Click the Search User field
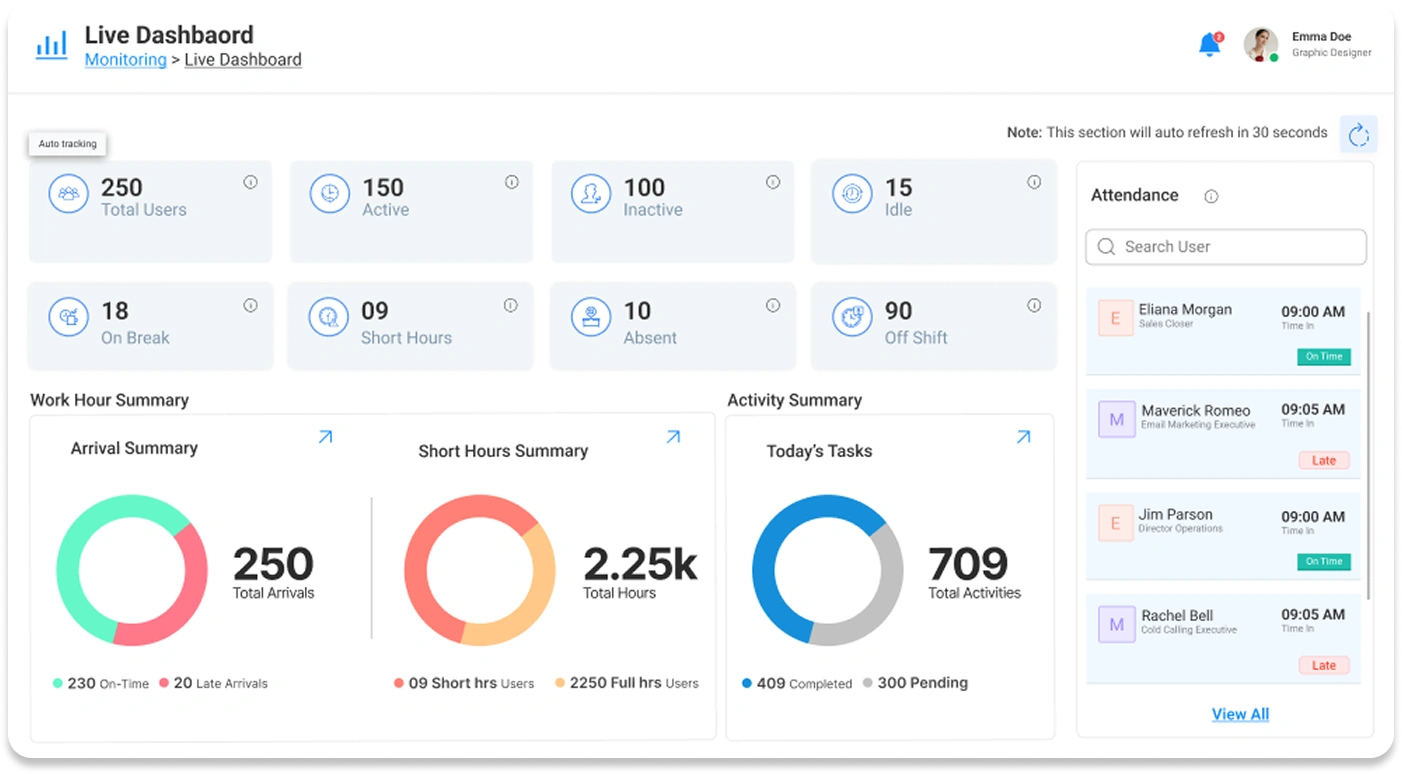This screenshot has height=774, width=1402. [x=1226, y=247]
